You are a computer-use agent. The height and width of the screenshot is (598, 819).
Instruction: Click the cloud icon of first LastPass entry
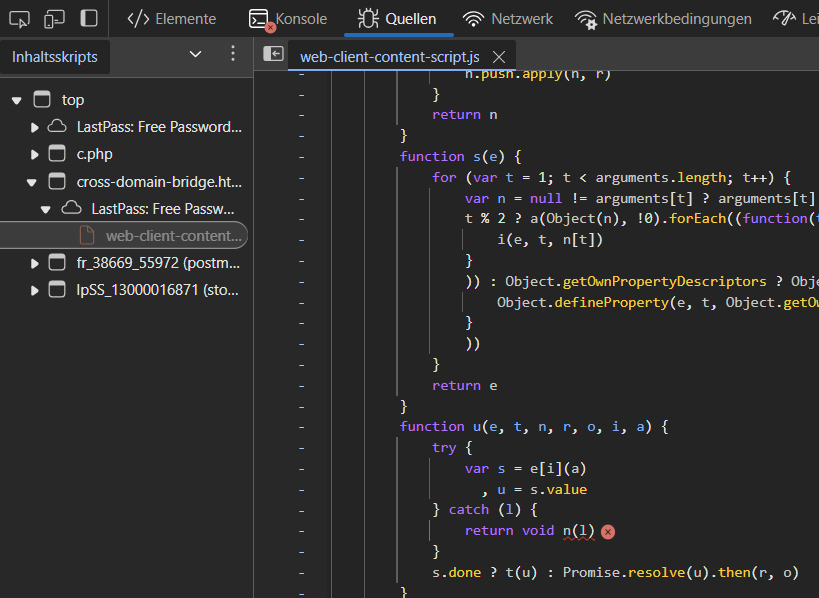tap(57, 126)
